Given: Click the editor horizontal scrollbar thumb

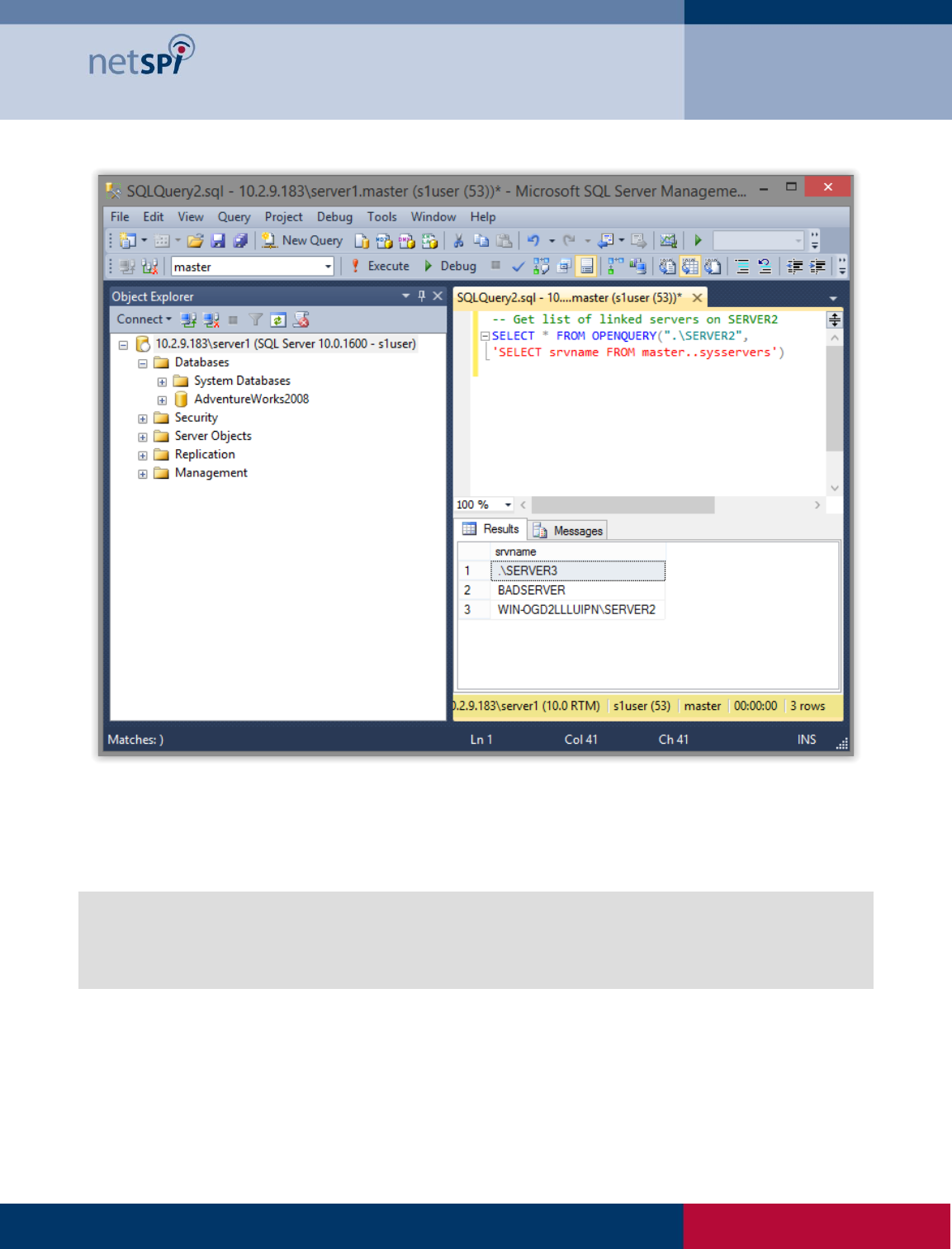Looking at the screenshot, I should coord(623,504).
